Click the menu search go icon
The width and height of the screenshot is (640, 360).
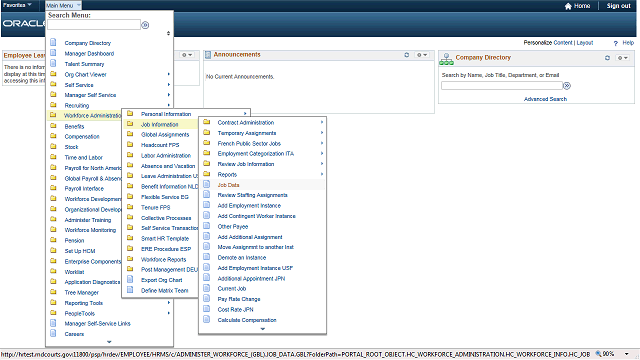145,25
